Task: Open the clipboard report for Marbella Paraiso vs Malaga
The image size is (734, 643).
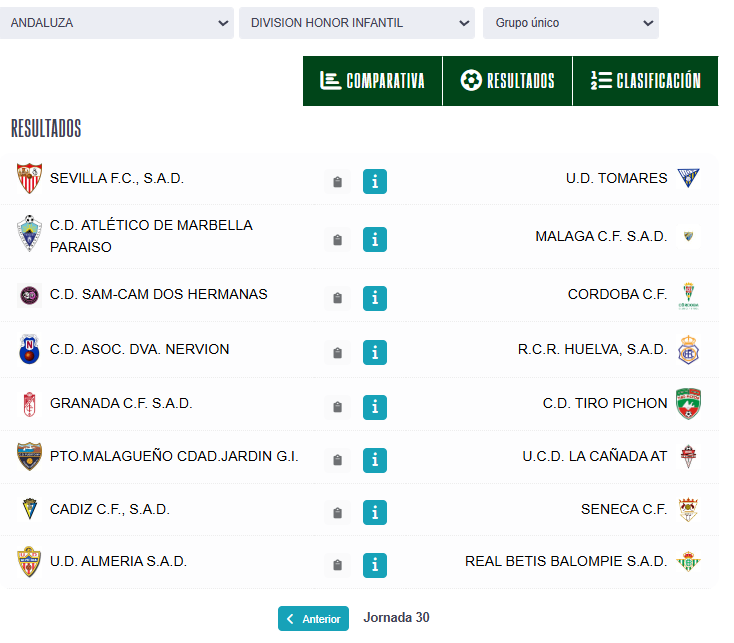Action: click(337, 240)
